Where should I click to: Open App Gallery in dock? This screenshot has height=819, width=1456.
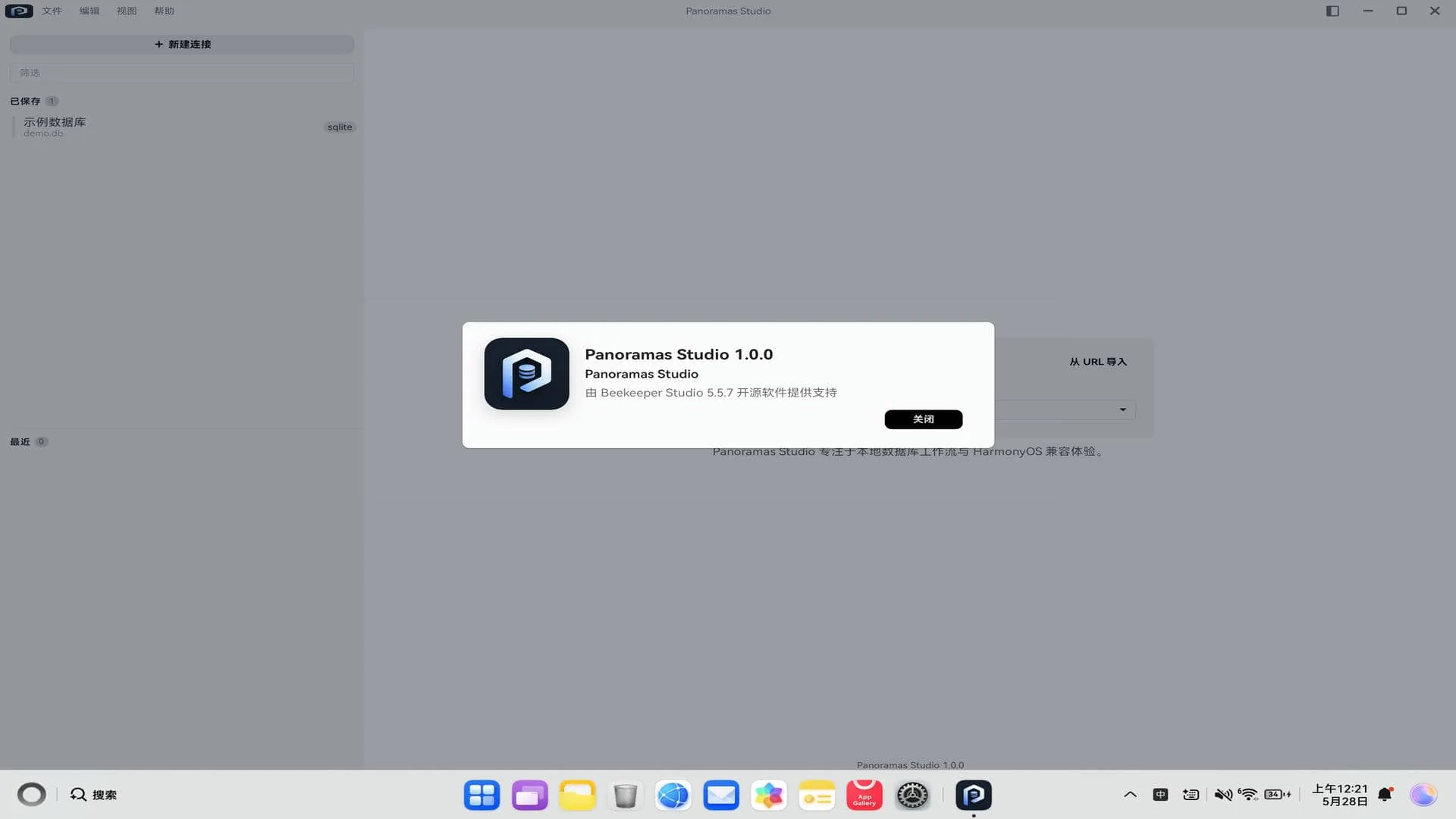point(864,795)
